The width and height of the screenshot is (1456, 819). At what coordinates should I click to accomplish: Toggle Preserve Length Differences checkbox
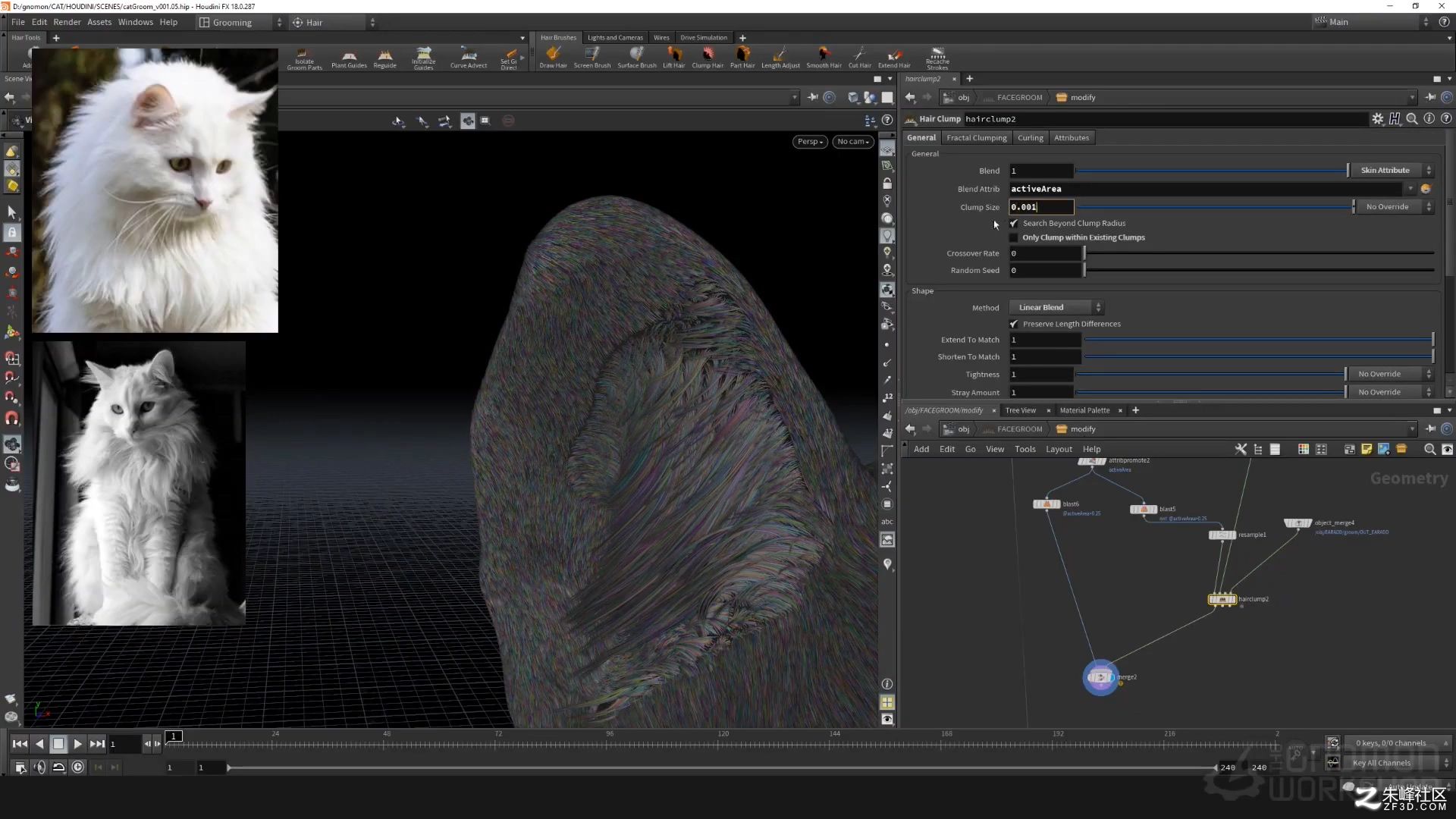tap(1014, 325)
